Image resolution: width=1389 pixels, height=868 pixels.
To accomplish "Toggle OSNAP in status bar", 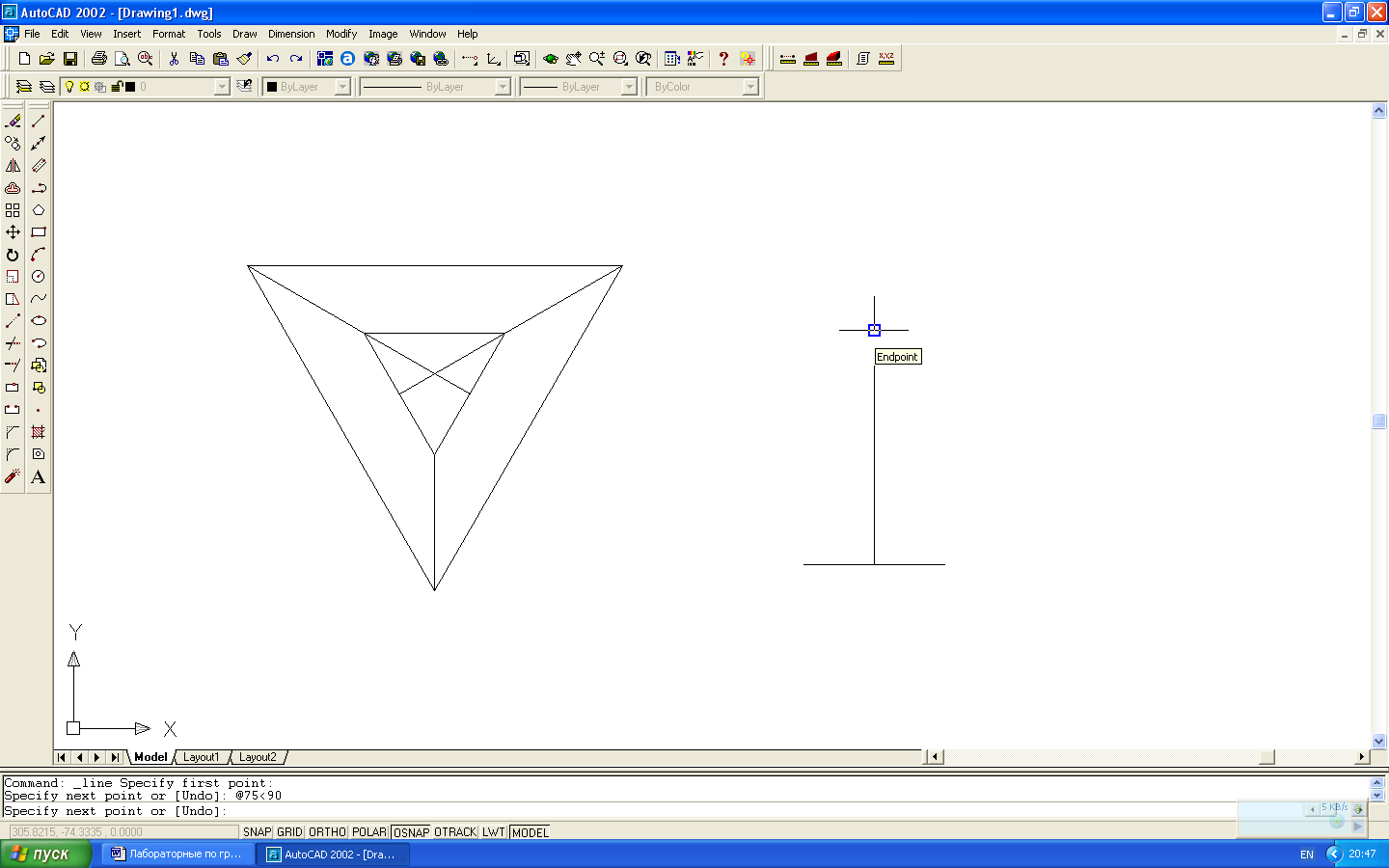I will tap(411, 832).
